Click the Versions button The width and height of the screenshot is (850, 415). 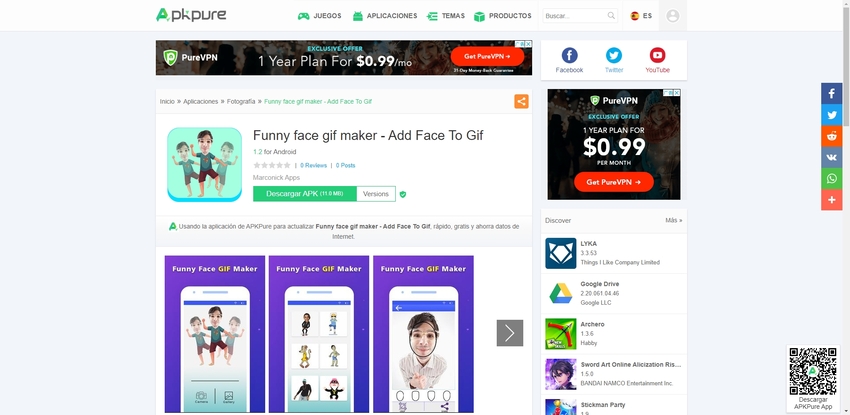point(376,193)
